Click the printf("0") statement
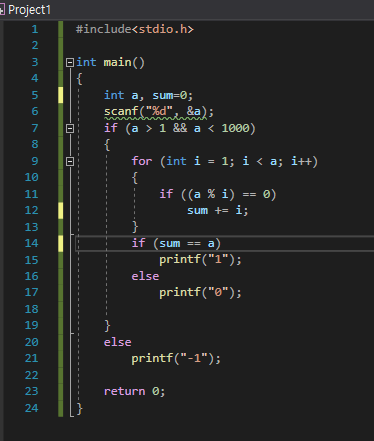 (200, 293)
